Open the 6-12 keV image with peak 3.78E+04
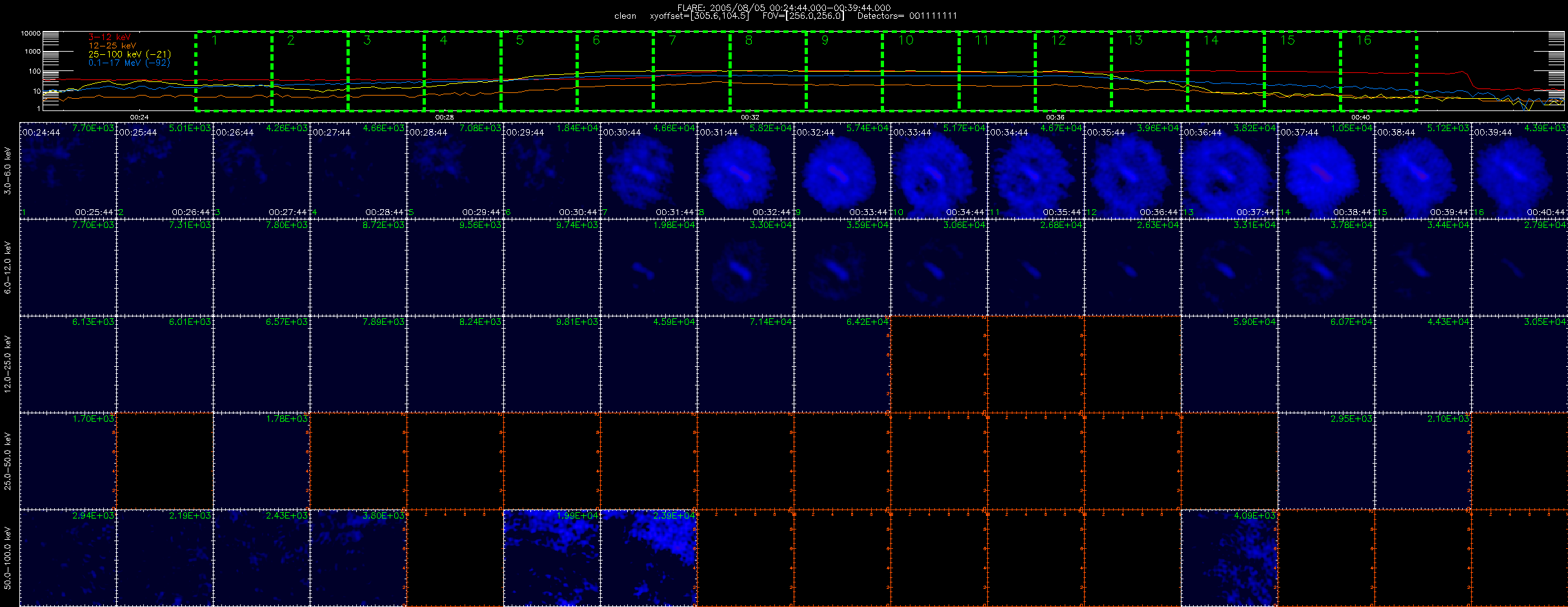This screenshot has width=1568, height=607. click(1326, 267)
